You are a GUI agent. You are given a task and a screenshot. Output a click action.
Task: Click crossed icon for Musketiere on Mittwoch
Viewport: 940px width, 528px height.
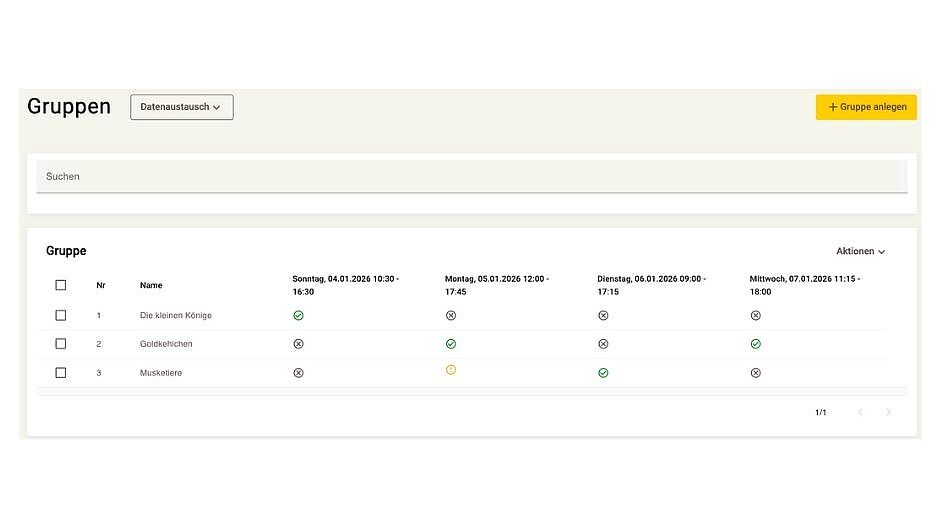point(755,372)
